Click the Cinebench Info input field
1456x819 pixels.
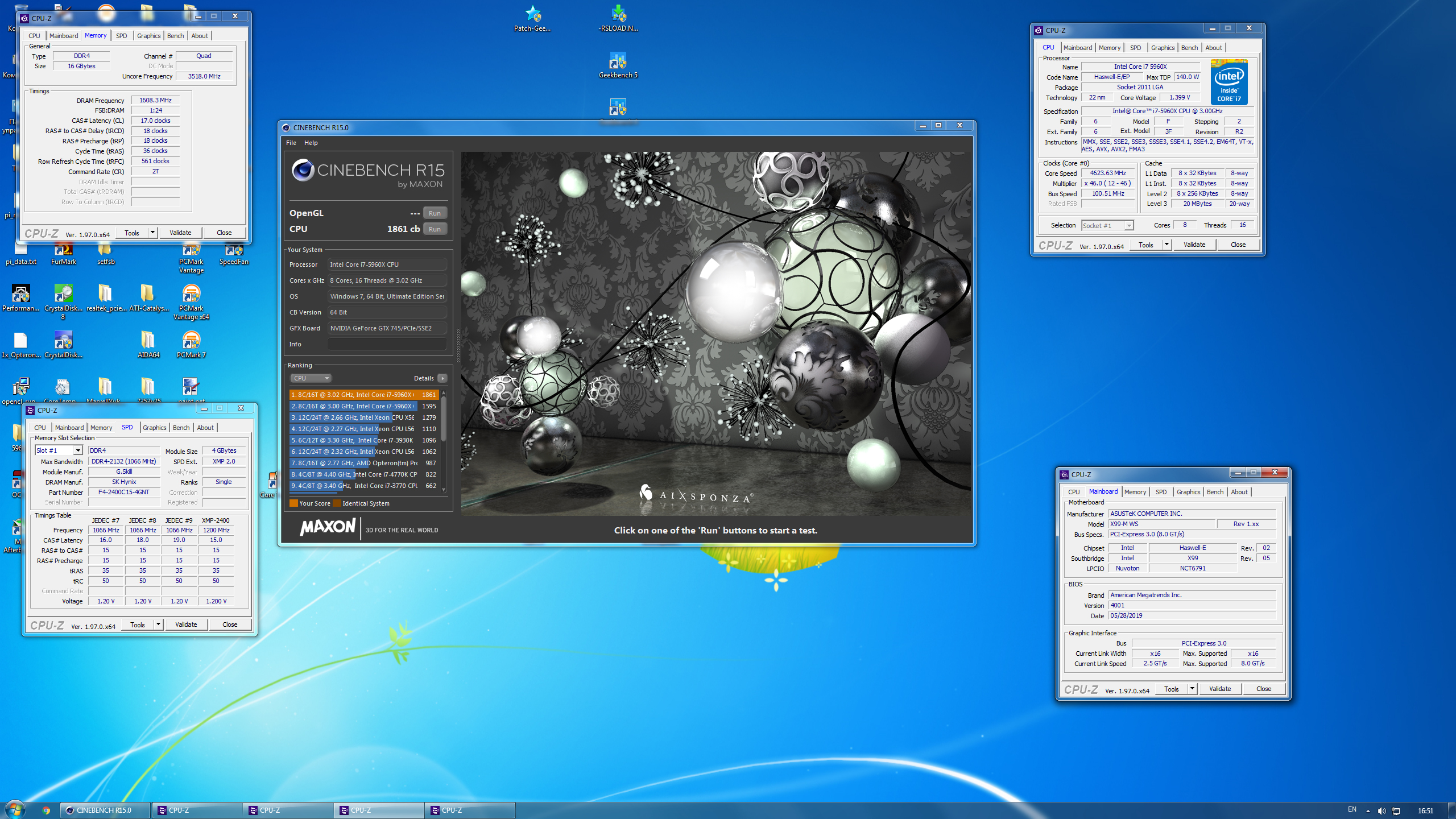pos(387,344)
